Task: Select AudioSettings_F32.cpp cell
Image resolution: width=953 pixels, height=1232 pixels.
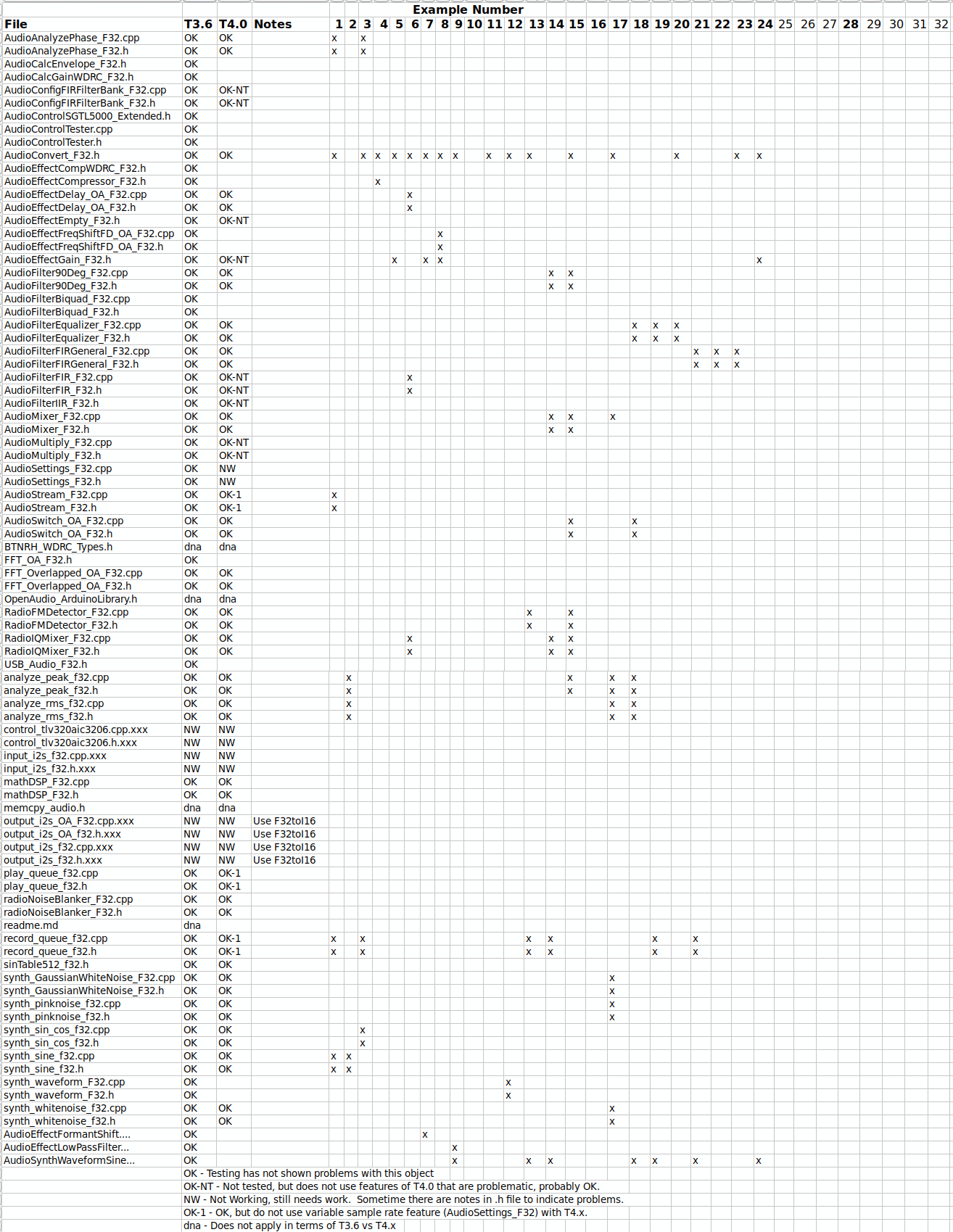Action: click(x=91, y=468)
